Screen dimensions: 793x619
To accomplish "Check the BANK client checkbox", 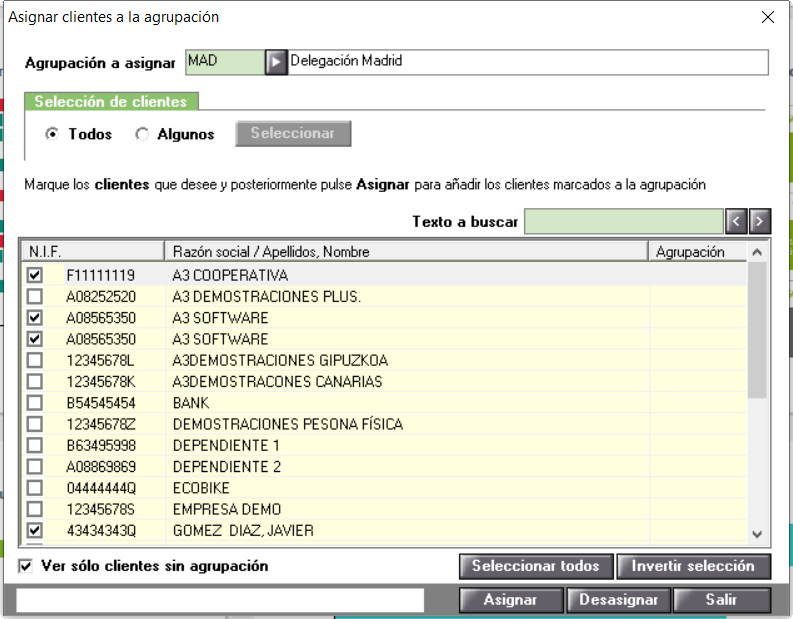I will (34, 403).
